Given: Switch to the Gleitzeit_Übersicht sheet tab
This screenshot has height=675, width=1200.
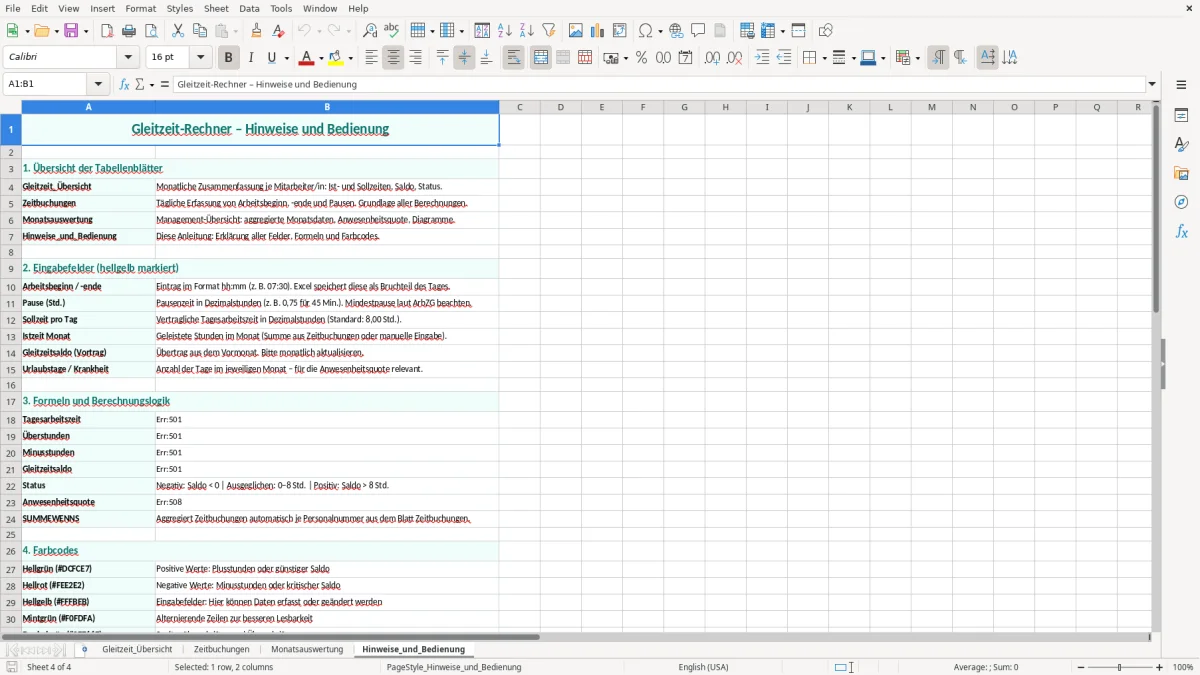Looking at the screenshot, I should click(137, 649).
